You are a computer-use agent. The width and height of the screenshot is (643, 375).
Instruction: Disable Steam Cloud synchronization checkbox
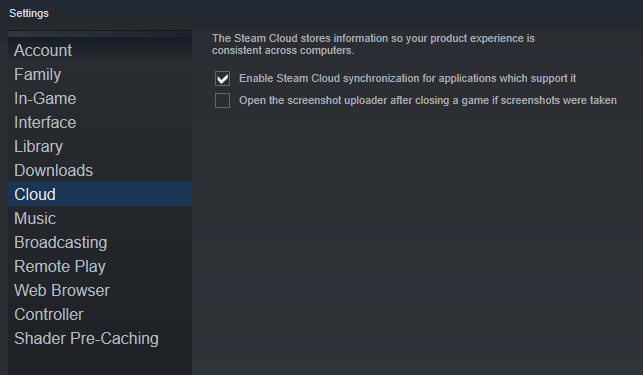tap(222, 78)
